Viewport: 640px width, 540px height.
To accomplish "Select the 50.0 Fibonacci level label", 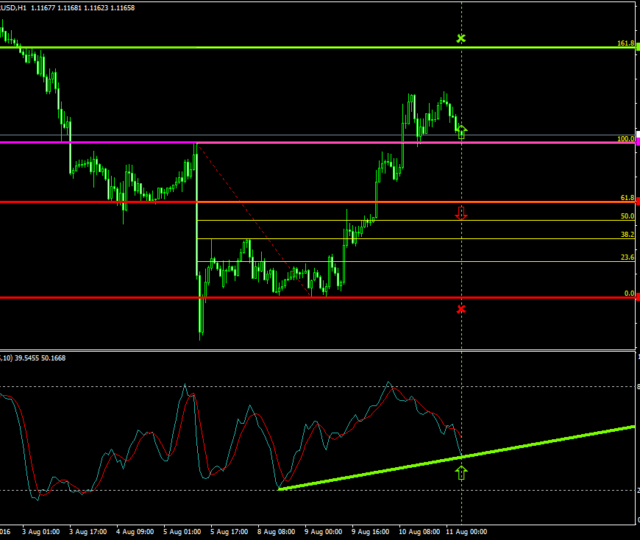I will pyautogui.click(x=626, y=216).
